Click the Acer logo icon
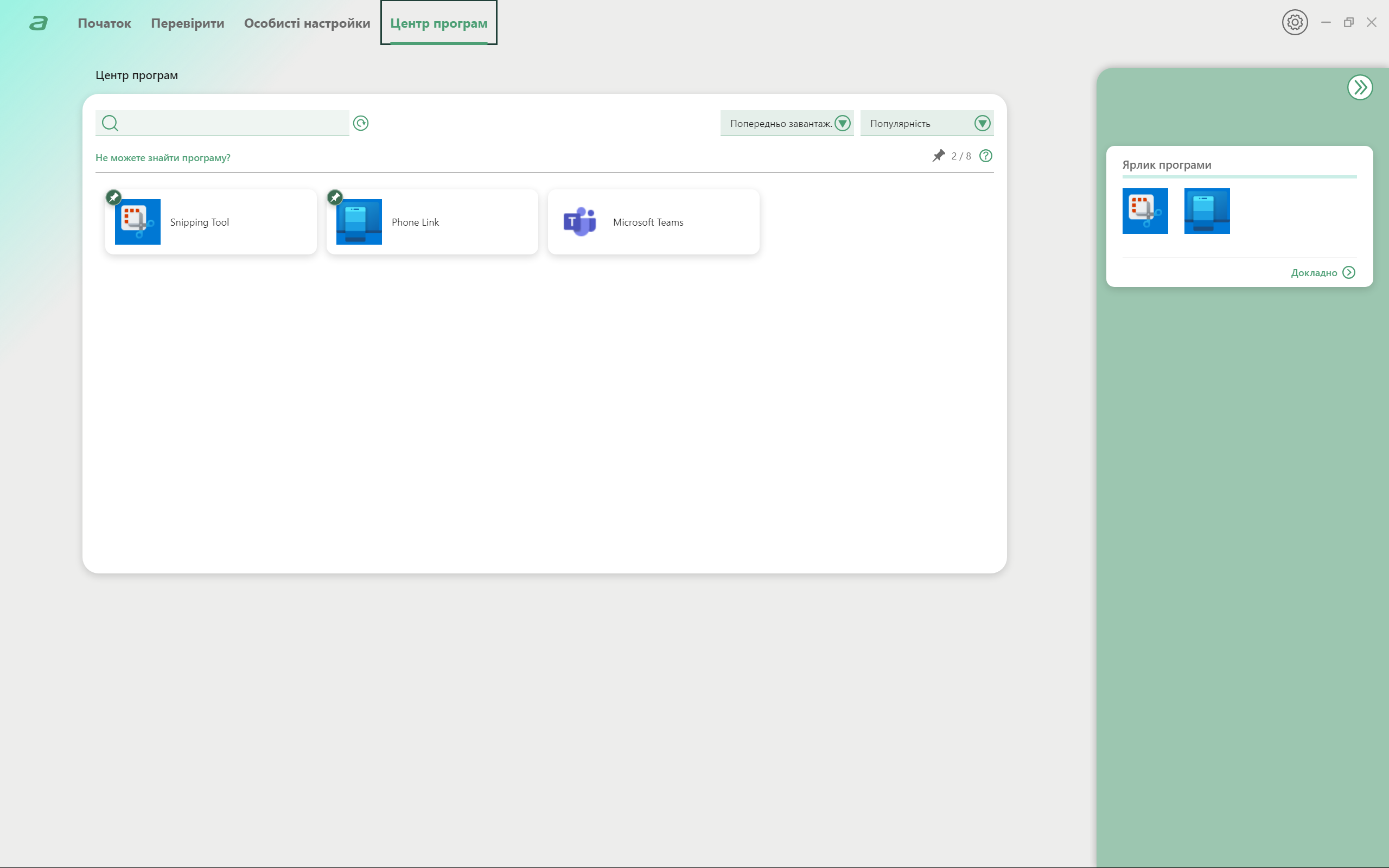 pyautogui.click(x=39, y=23)
